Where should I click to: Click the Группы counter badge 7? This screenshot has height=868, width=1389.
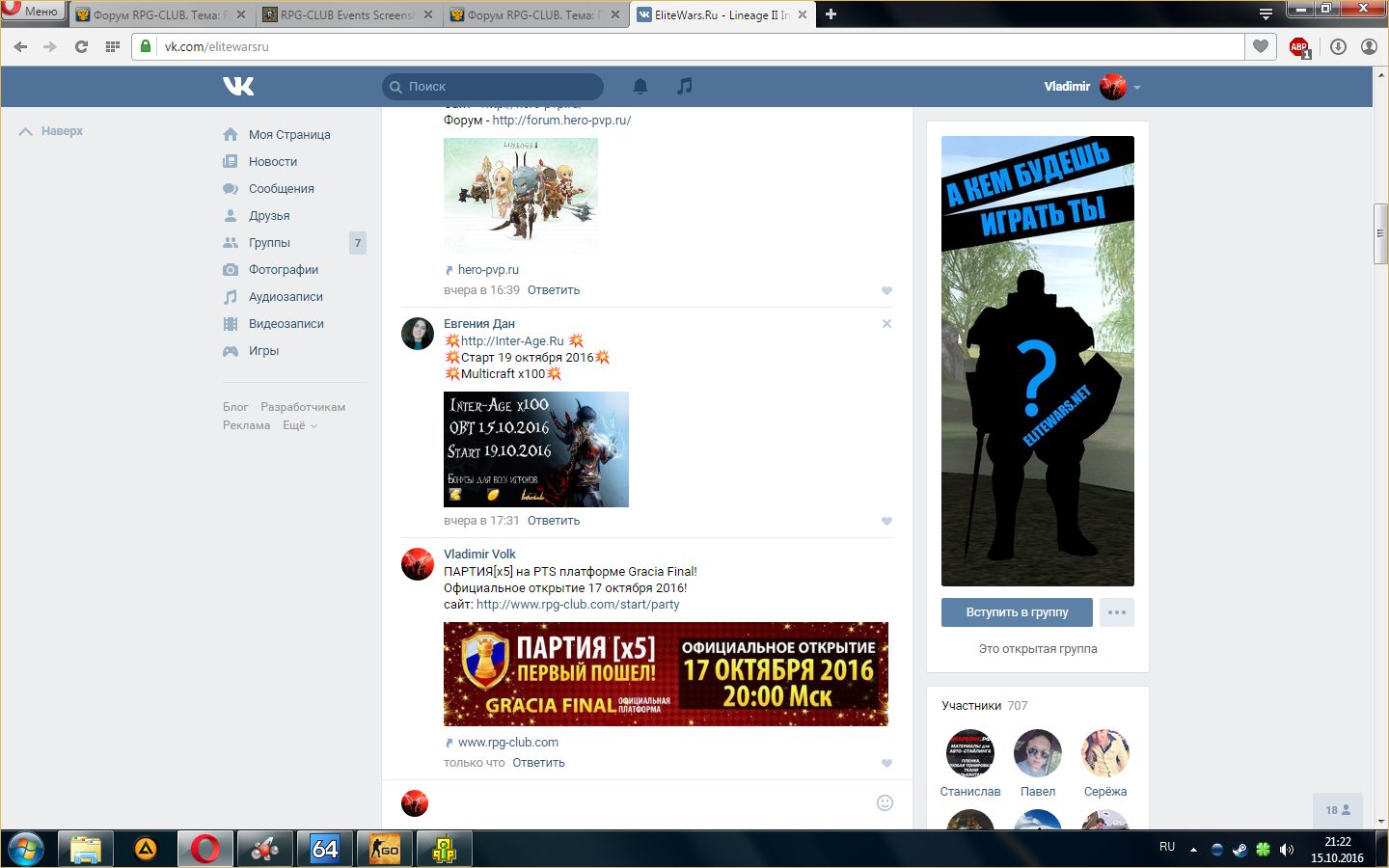(358, 243)
